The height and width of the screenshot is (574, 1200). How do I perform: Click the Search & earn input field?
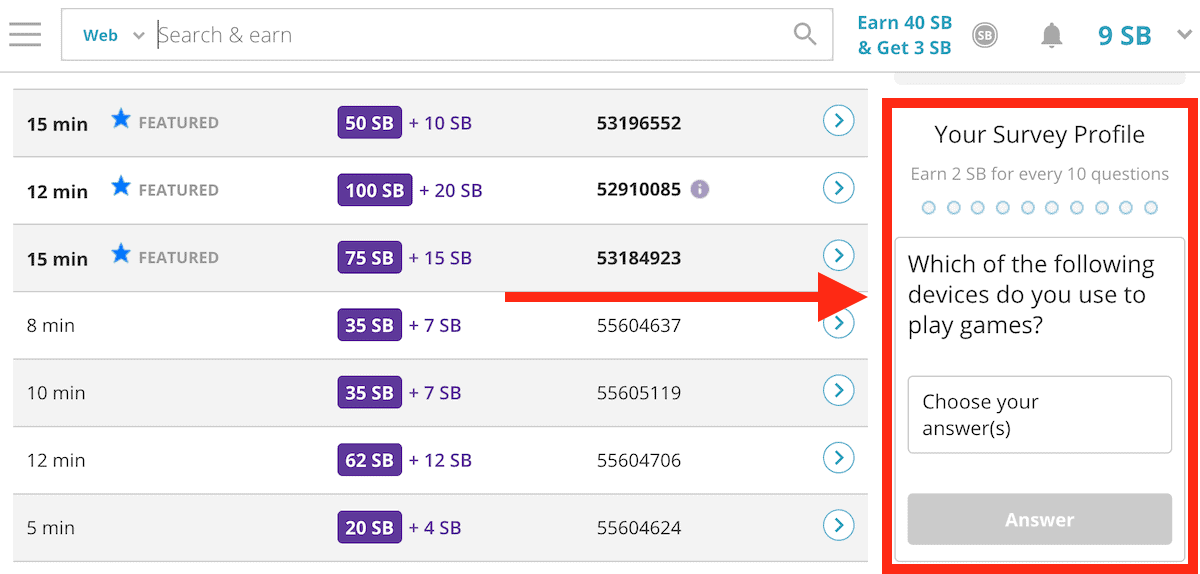tap(470, 35)
